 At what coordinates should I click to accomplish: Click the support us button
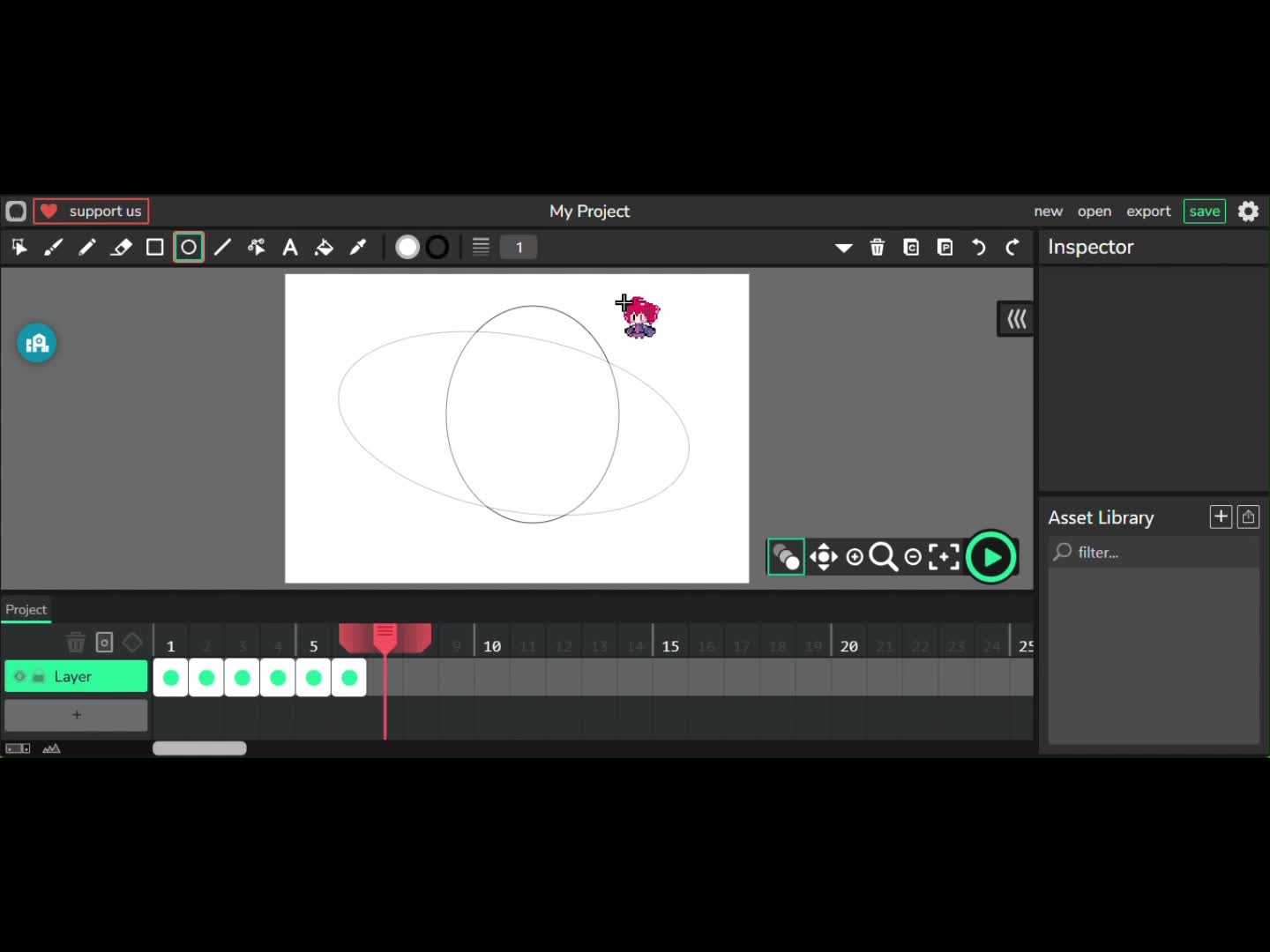[91, 212]
